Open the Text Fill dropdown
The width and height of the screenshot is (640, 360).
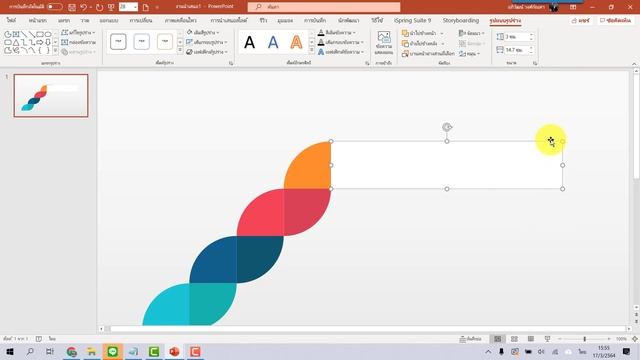point(337,32)
